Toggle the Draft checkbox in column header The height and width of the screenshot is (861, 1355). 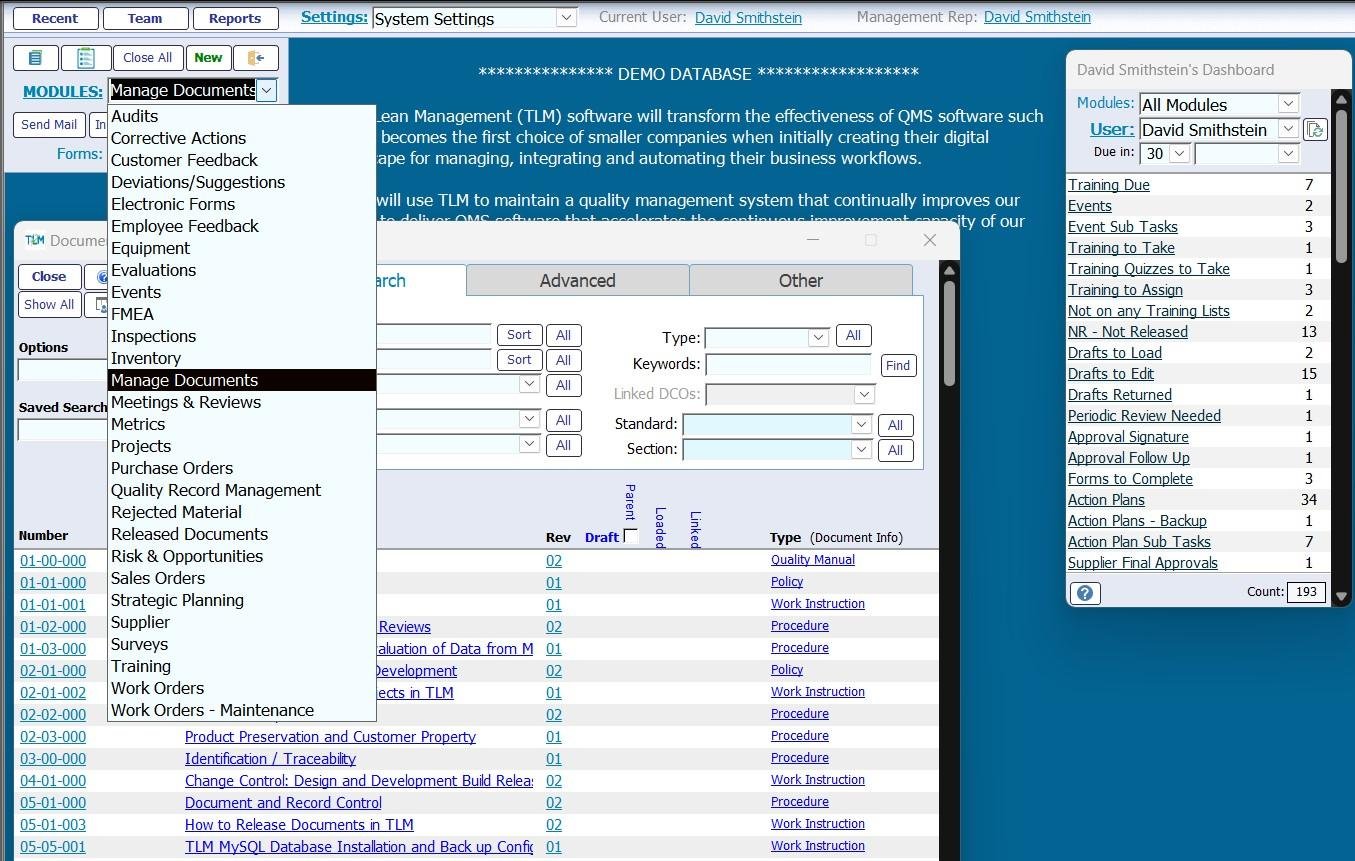[x=630, y=537]
